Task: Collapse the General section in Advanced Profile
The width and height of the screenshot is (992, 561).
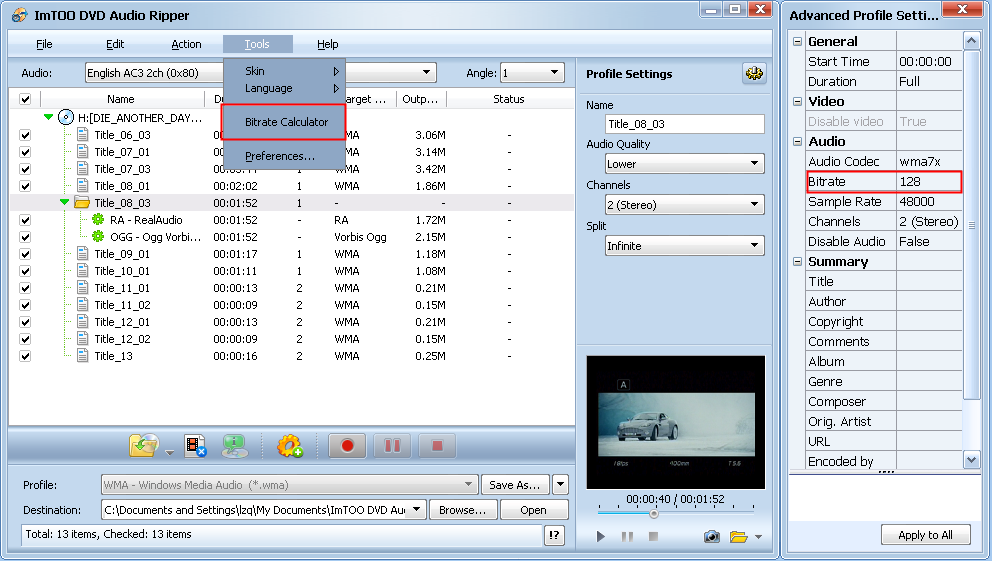Action: tap(797, 41)
